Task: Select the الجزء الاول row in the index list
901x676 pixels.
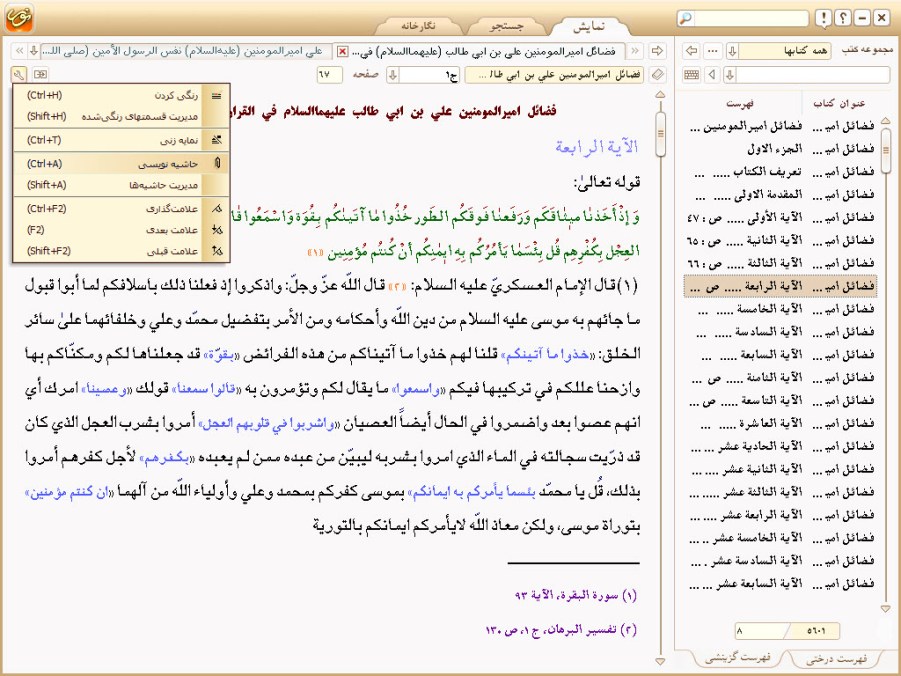Action: 780,149
